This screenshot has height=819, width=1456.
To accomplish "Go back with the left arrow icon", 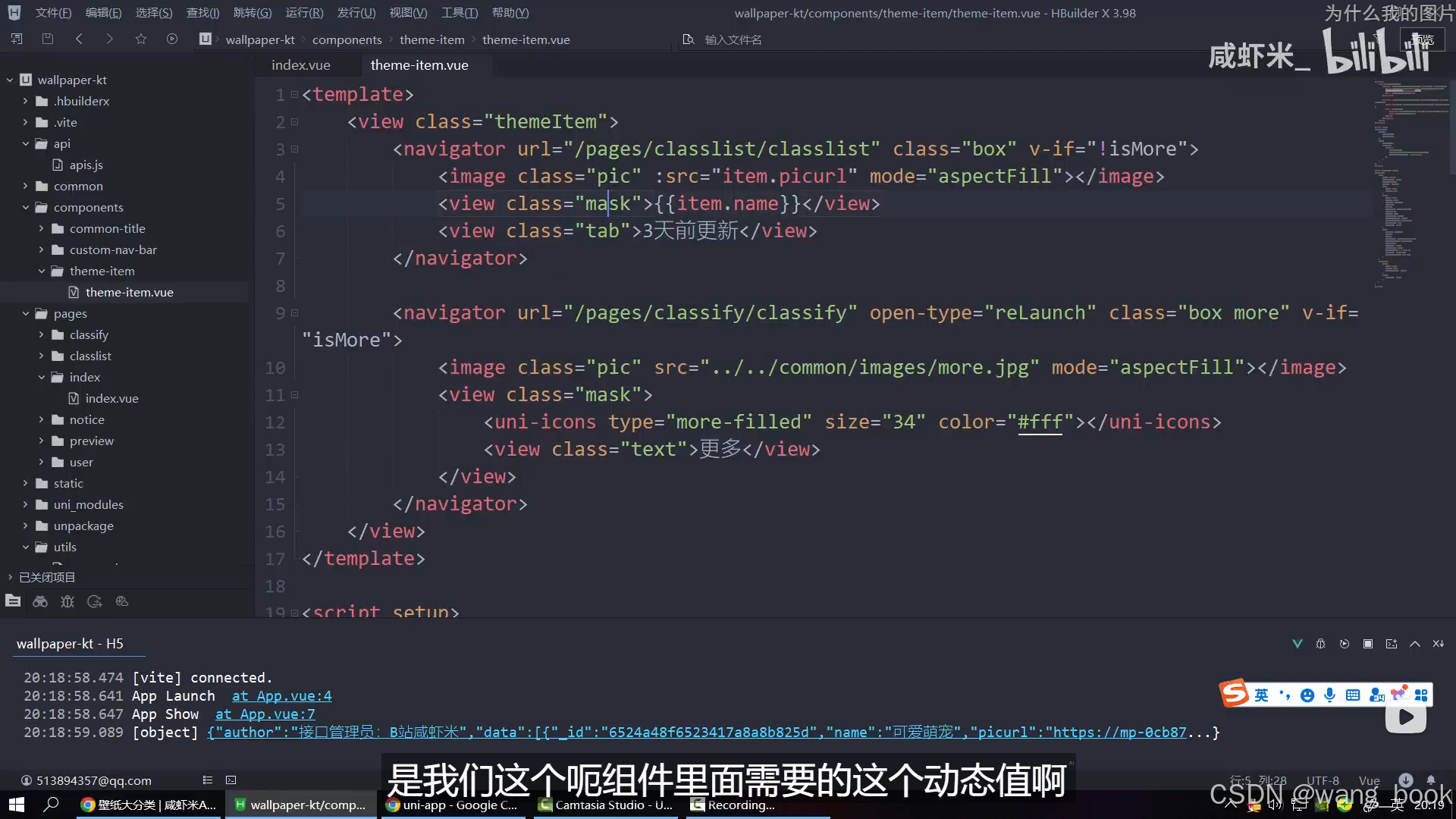I will (79, 39).
